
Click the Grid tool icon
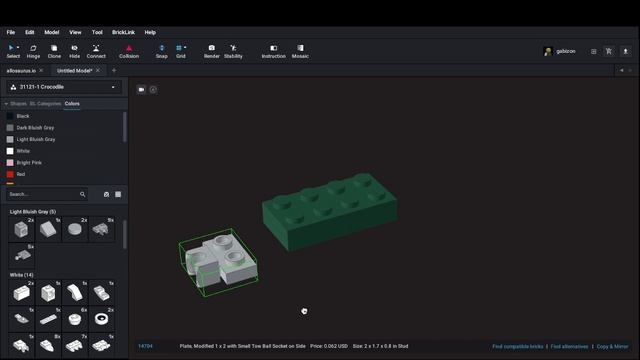coord(179,48)
